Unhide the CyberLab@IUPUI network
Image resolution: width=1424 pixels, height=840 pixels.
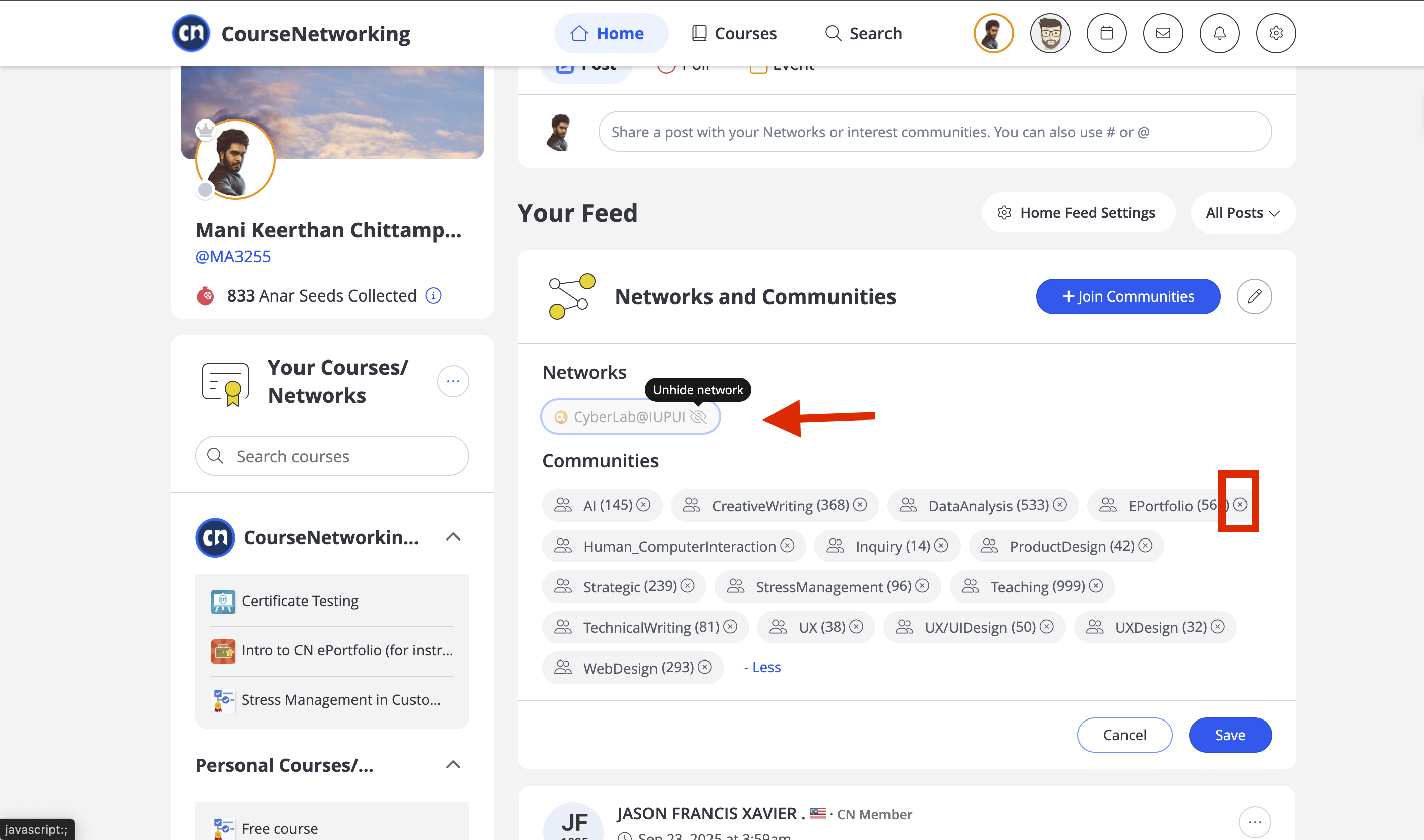coord(698,416)
